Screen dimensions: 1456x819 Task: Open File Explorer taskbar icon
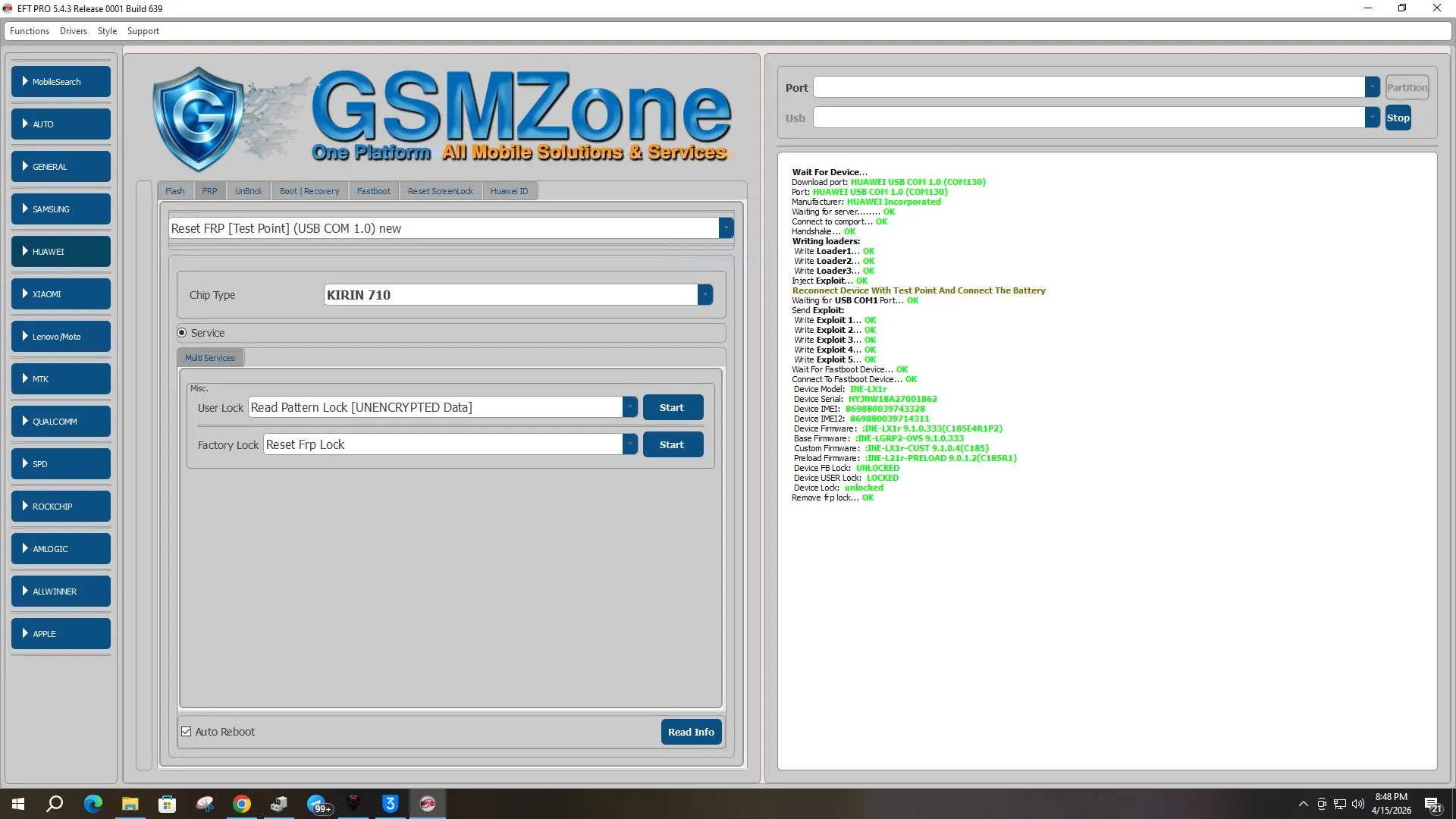point(130,804)
